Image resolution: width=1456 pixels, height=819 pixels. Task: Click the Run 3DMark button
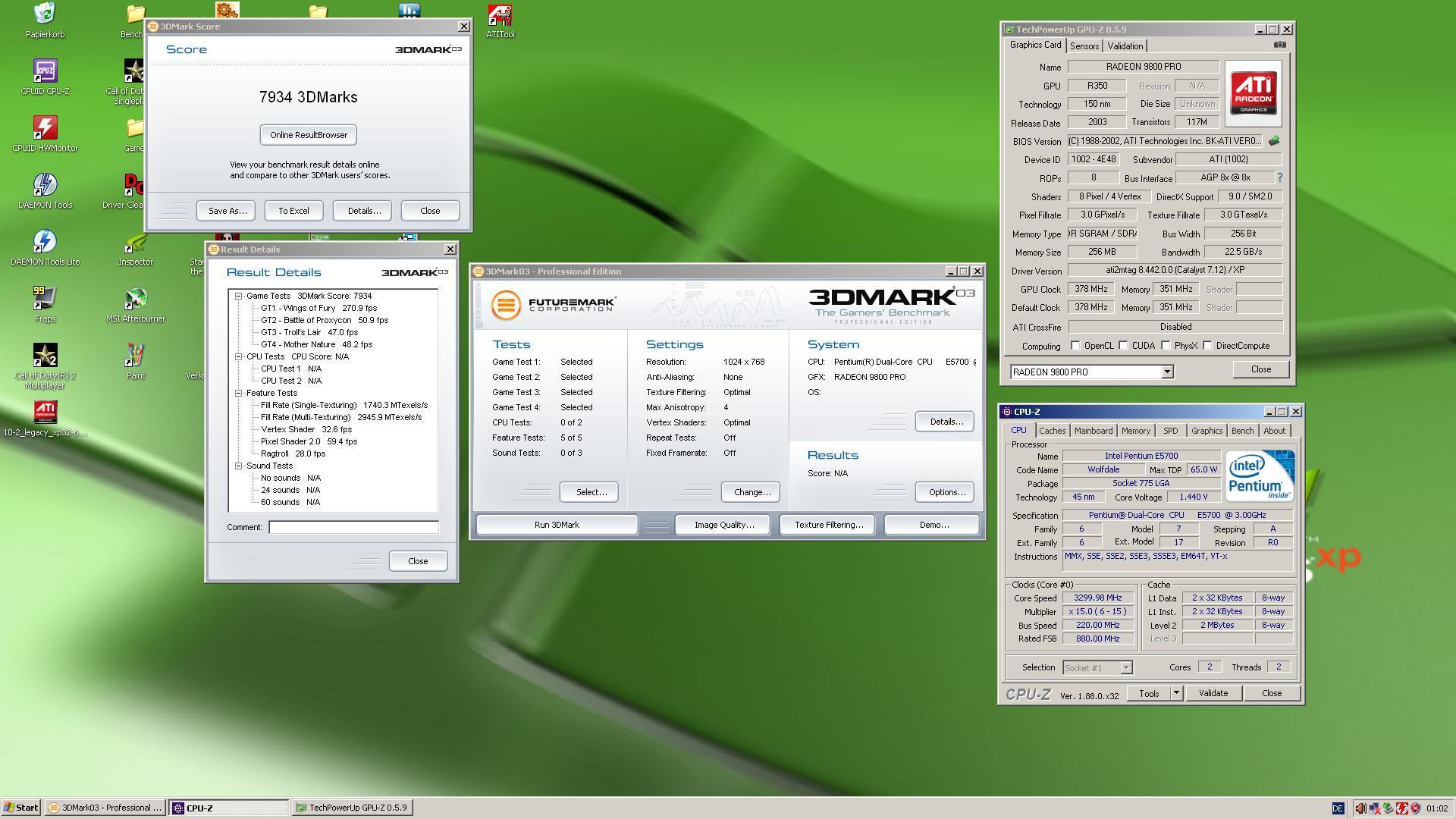[x=556, y=525]
